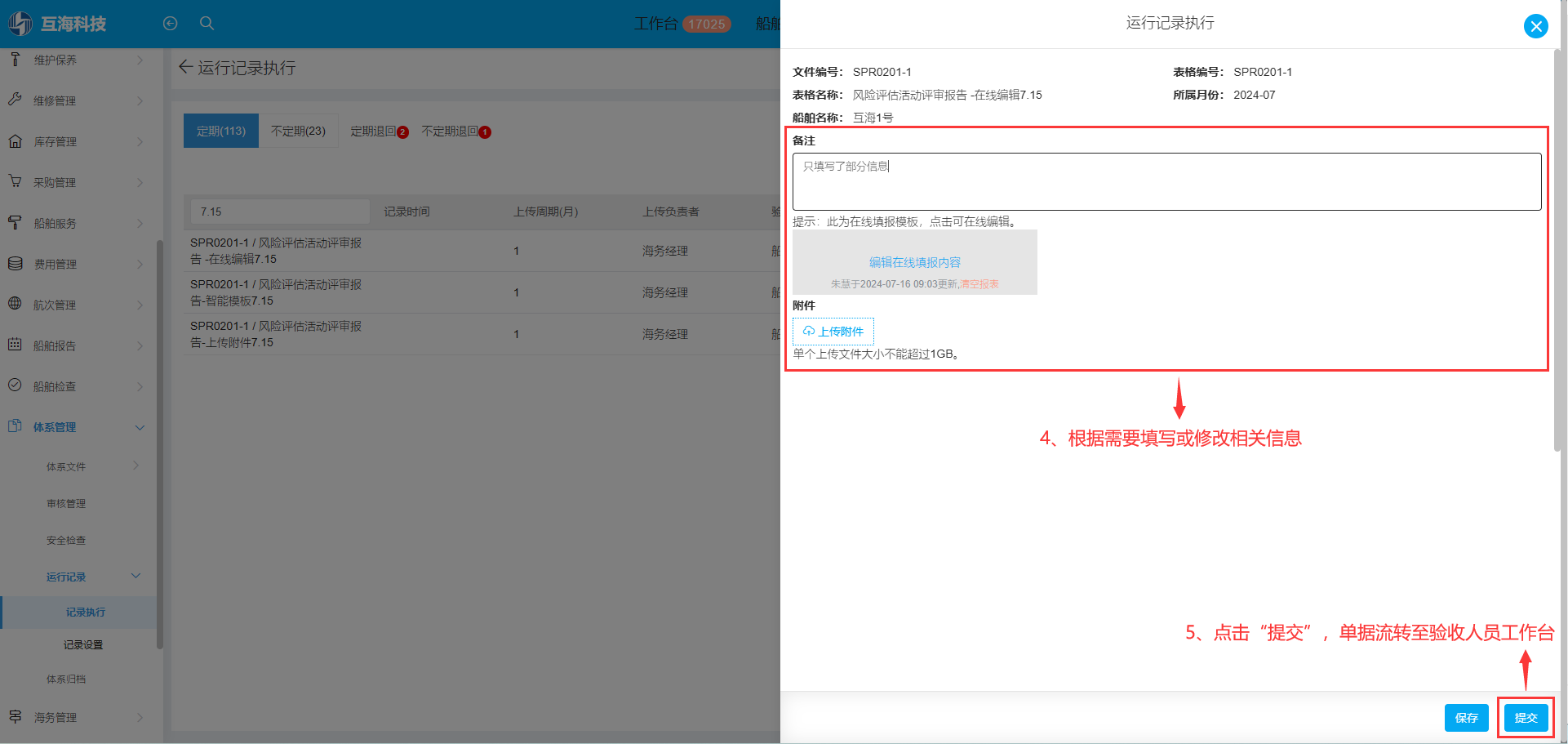Click 海务经理 in the 智能模板7.15 row

(664, 292)
